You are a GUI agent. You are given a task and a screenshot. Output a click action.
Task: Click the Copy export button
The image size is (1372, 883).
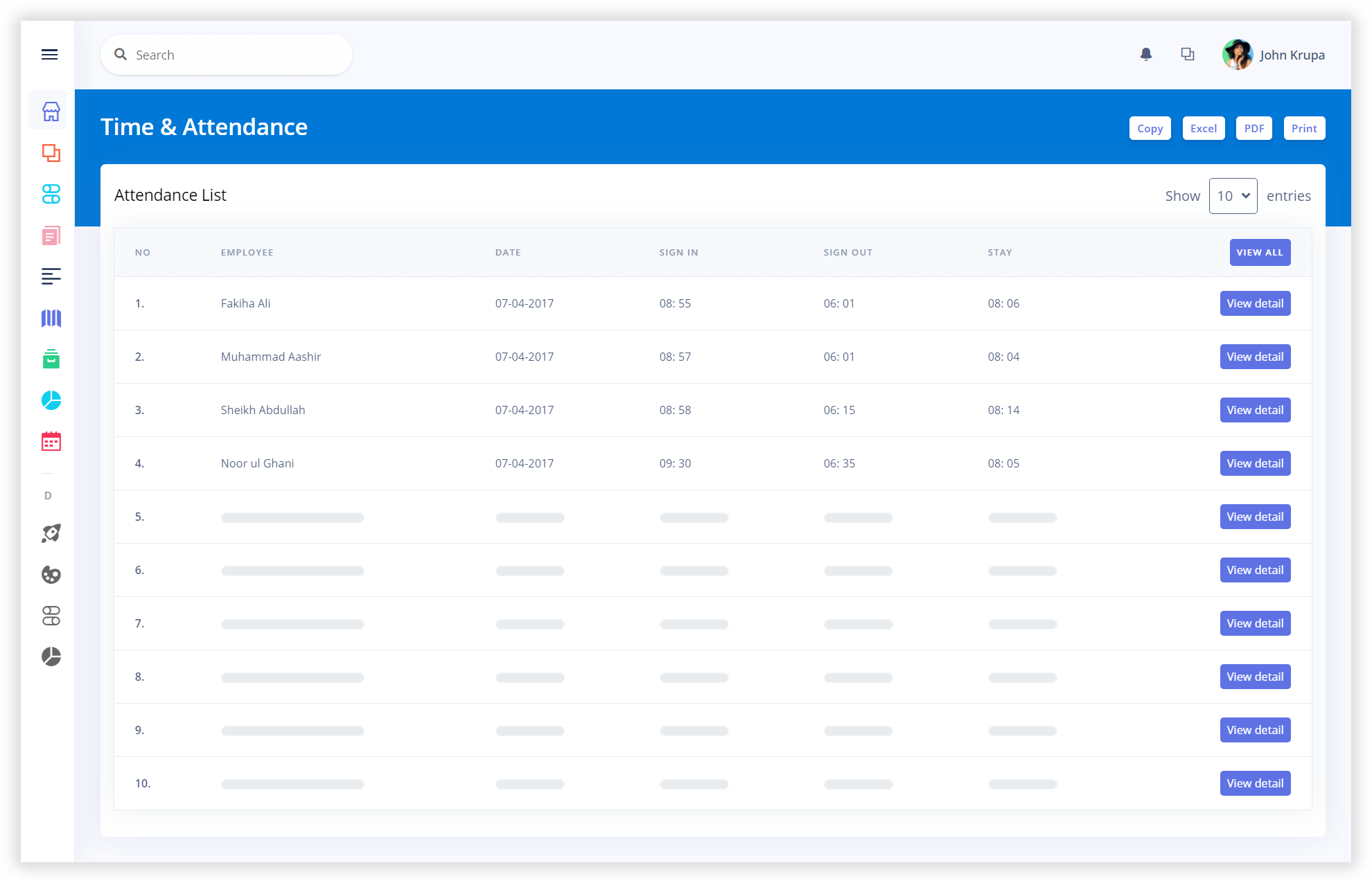click(1150, 128)
